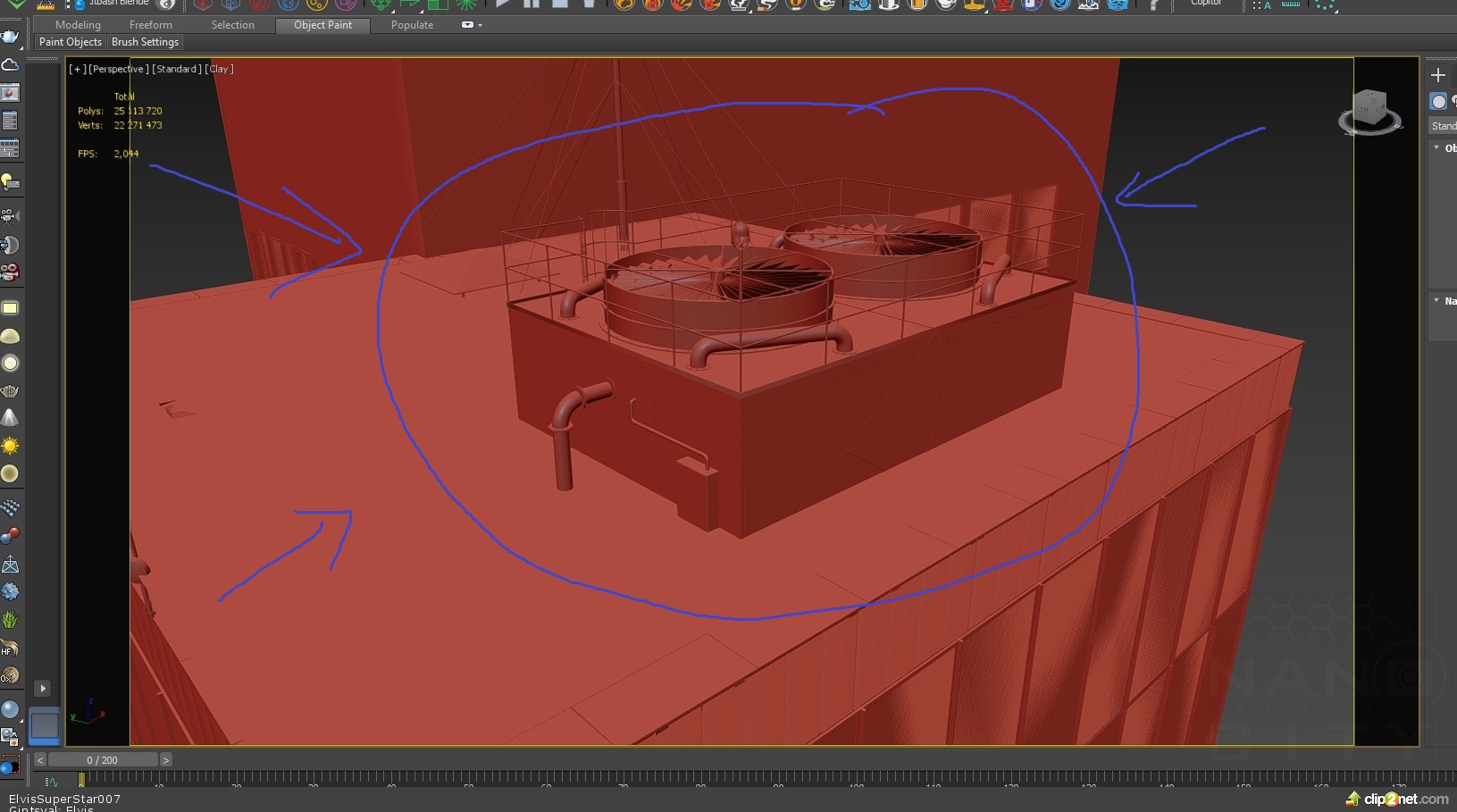Image resolution: width=1457 pixels, height=812 pixels.
Task: Click the grid panel icon above light bulb
Action: 10,148
